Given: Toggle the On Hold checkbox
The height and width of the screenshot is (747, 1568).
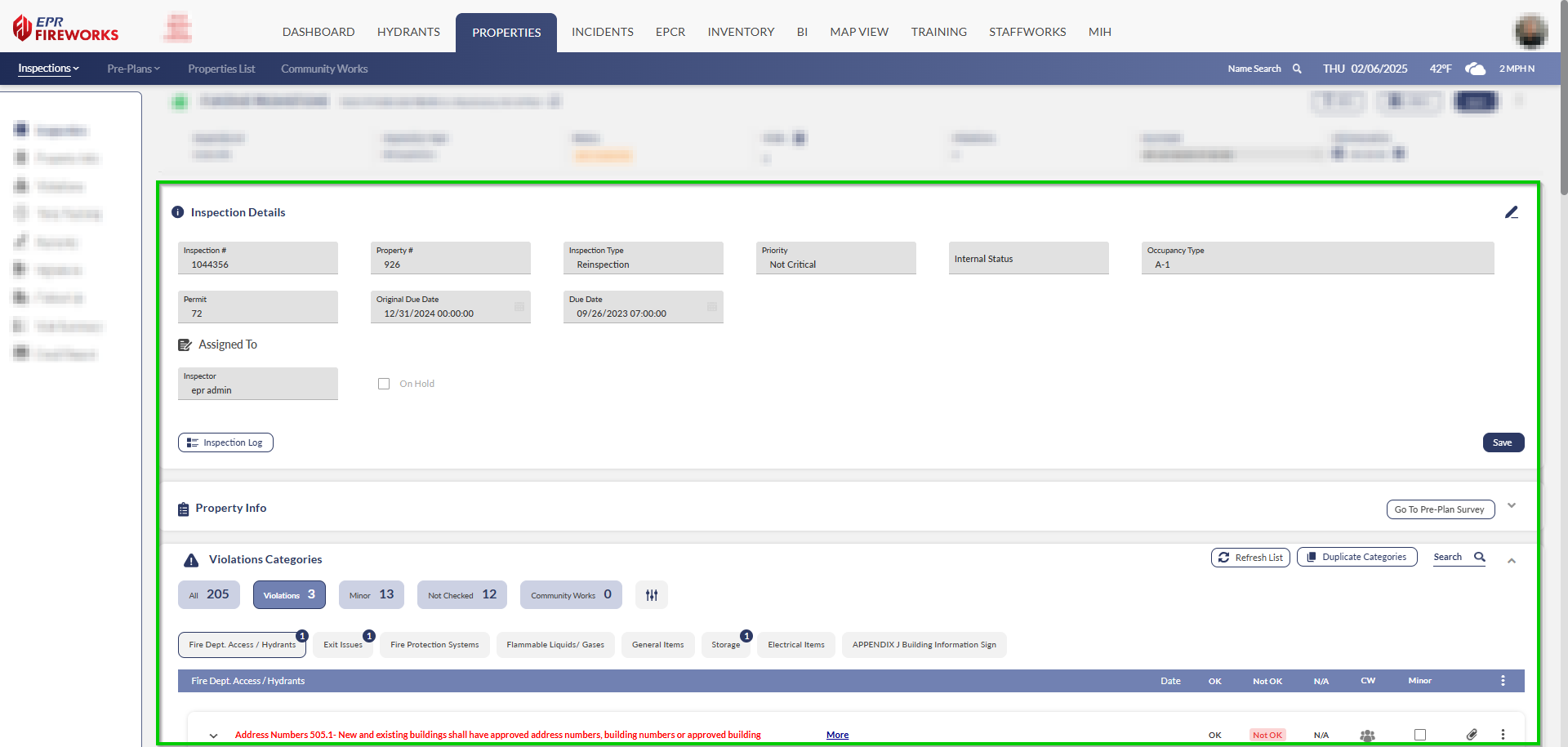Looking at the screenshot, I should pyautogui.click(x=384, y=384).
